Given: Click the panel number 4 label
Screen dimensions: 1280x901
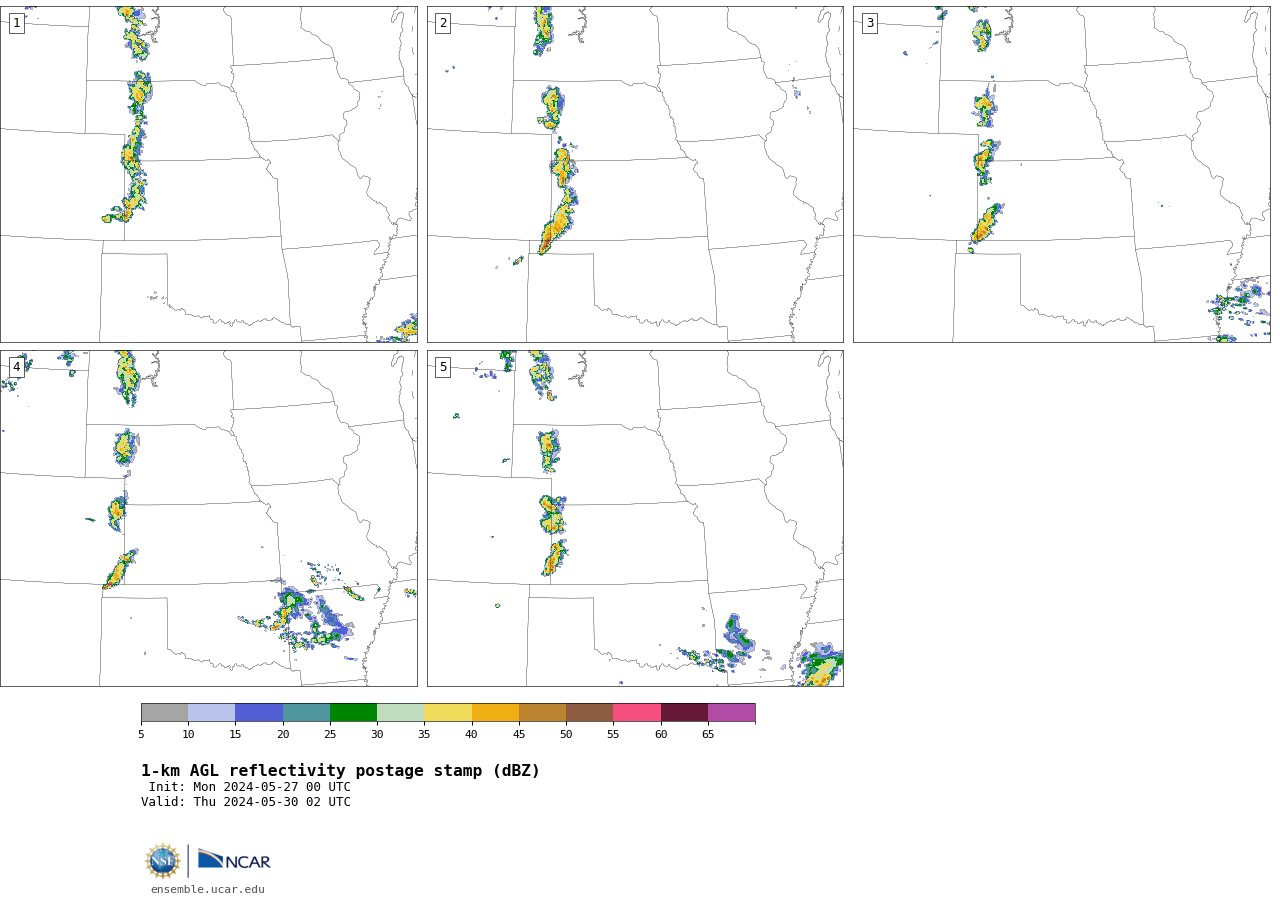Looking at the screenshot, I should click(16, 367).
